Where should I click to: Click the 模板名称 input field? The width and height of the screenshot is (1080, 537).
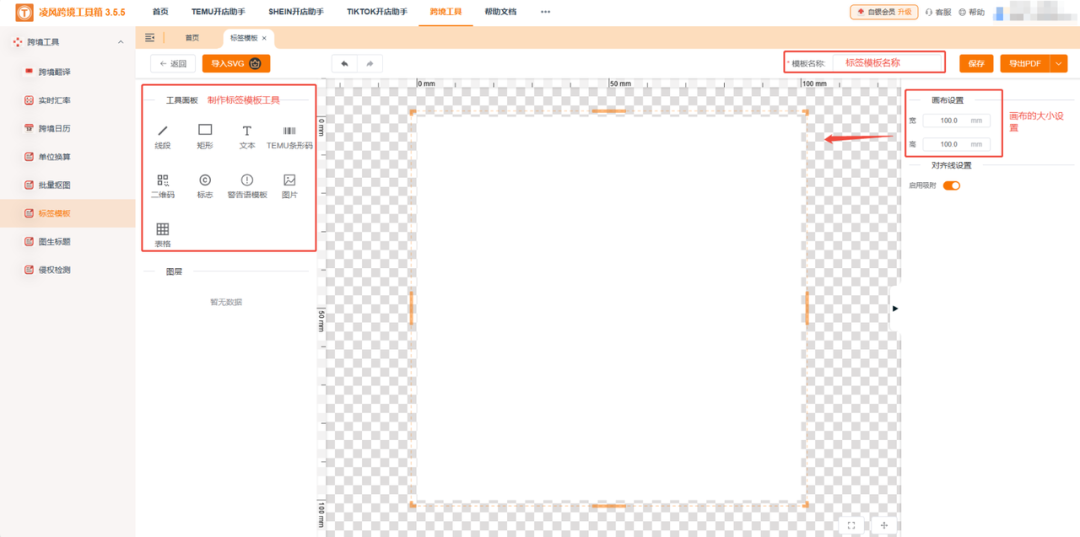[x=886, y=62]
